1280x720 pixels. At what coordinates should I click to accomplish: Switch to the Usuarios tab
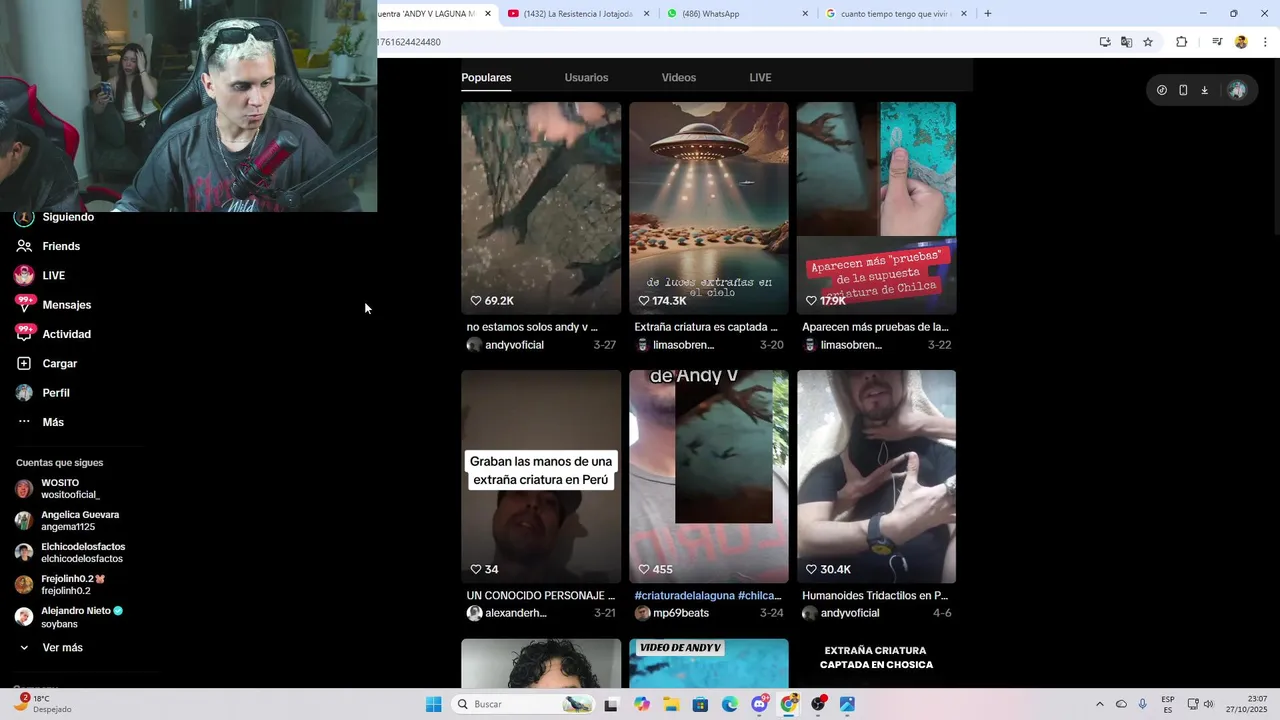point(586,78)
